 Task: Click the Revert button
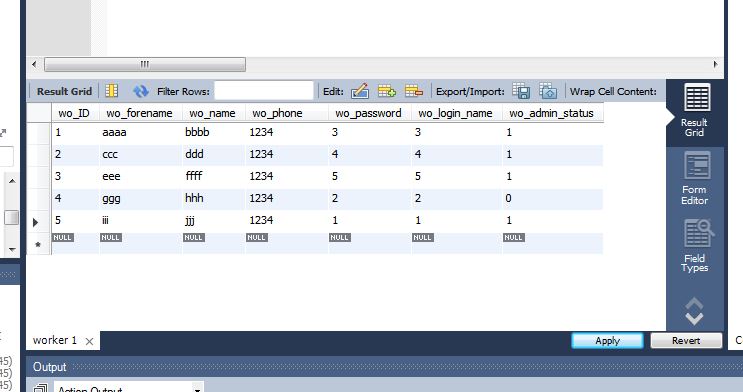point(686,341)
